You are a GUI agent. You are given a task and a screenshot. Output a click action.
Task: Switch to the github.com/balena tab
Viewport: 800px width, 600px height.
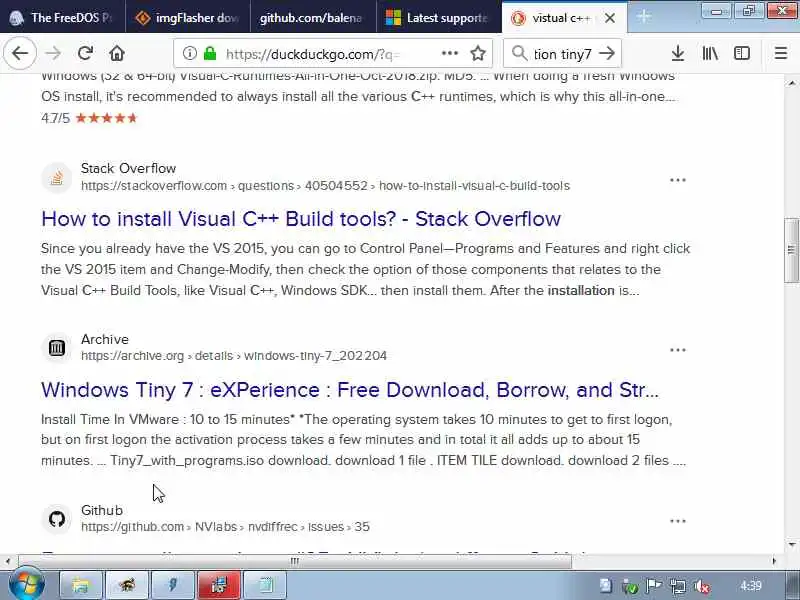[313, 17]
